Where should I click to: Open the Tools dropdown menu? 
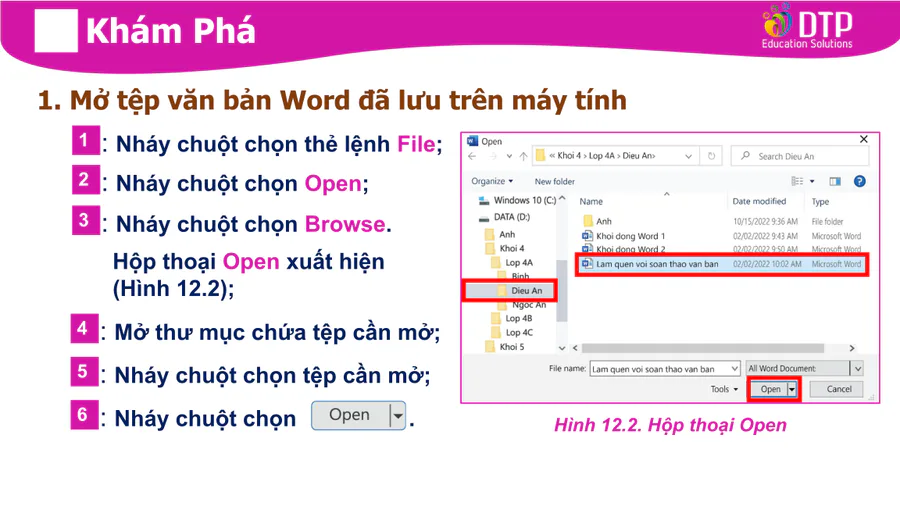pyautogui.click(x=724, y=389)
